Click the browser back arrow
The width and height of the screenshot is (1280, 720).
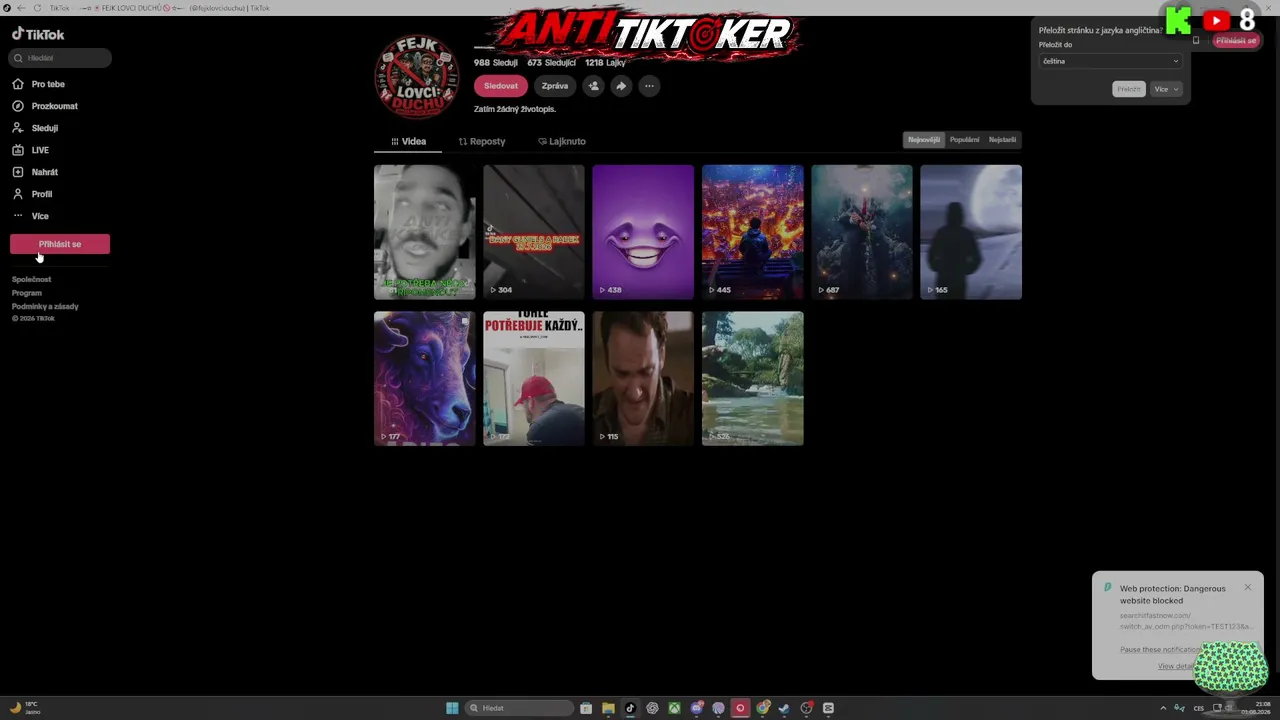21,8
